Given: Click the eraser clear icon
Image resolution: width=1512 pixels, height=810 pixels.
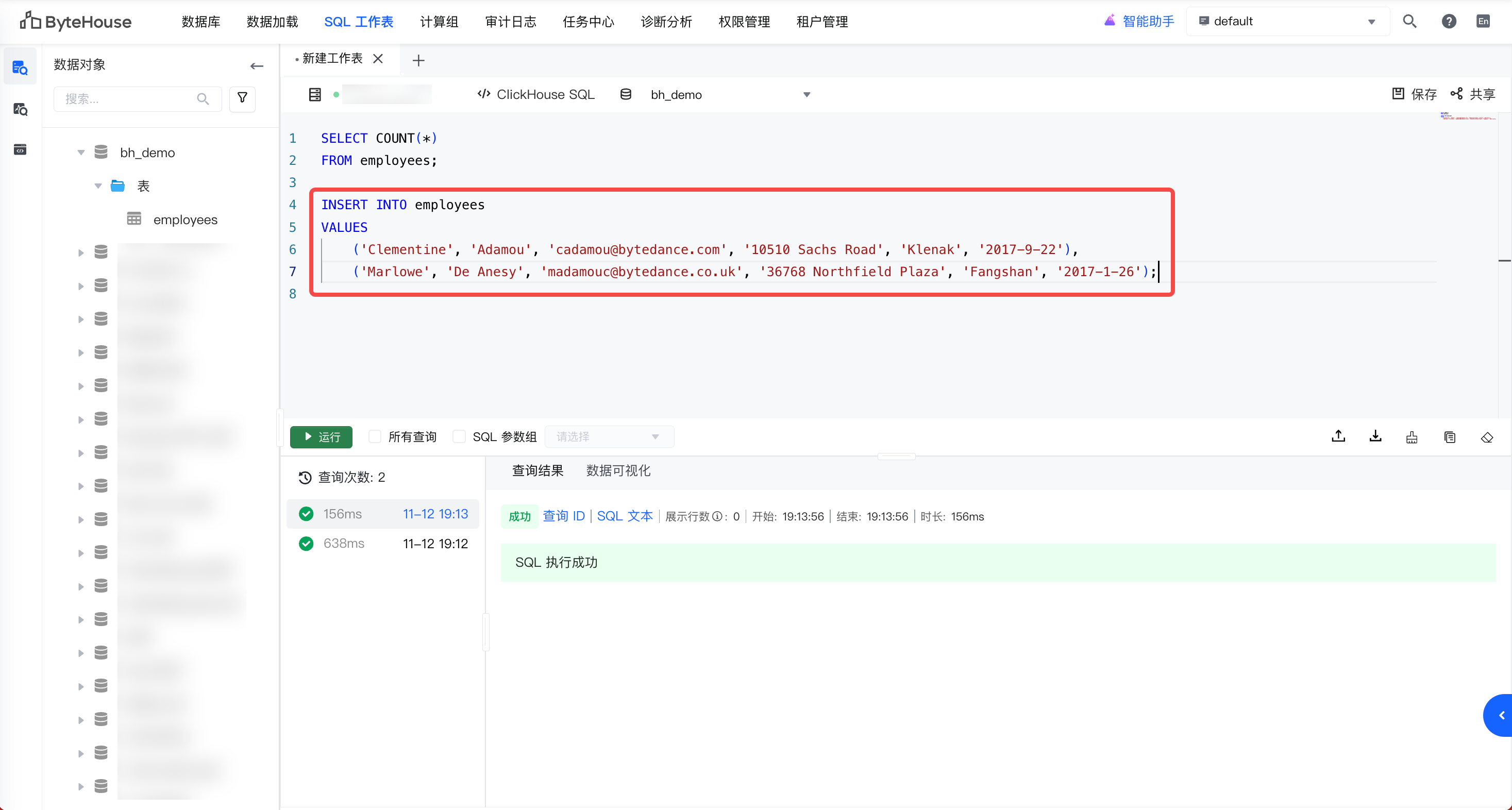Looking at the screenshot, I should point(1486,437).
